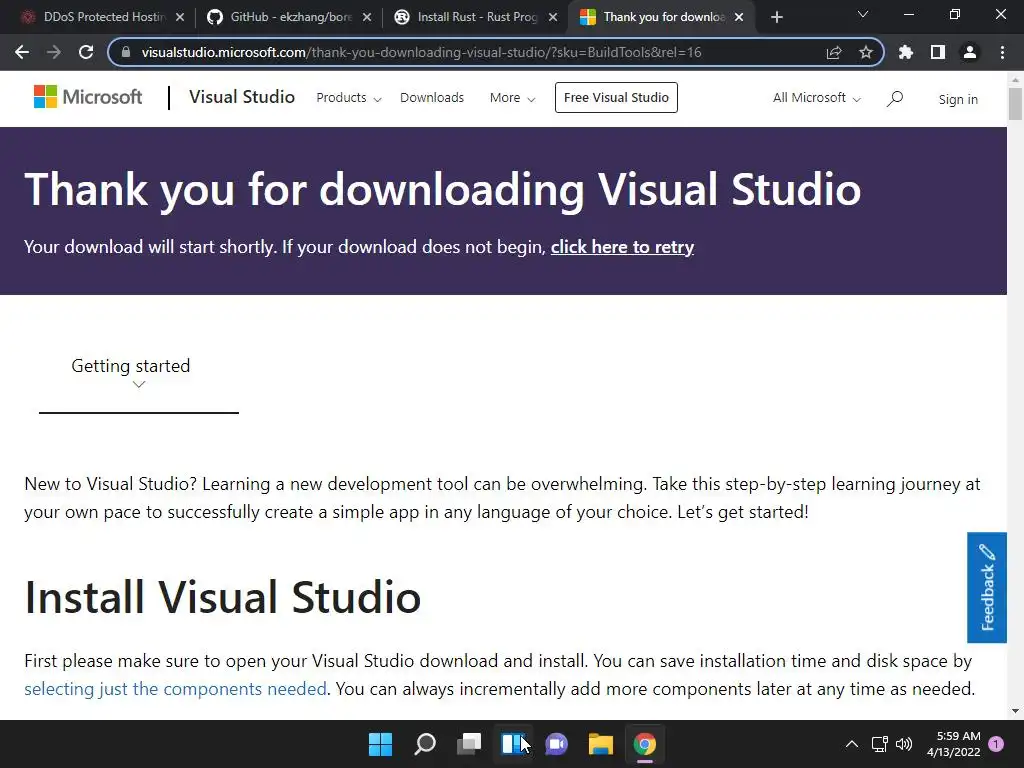
Task: Open the Downloads nav link
Action: click(432, 98)
